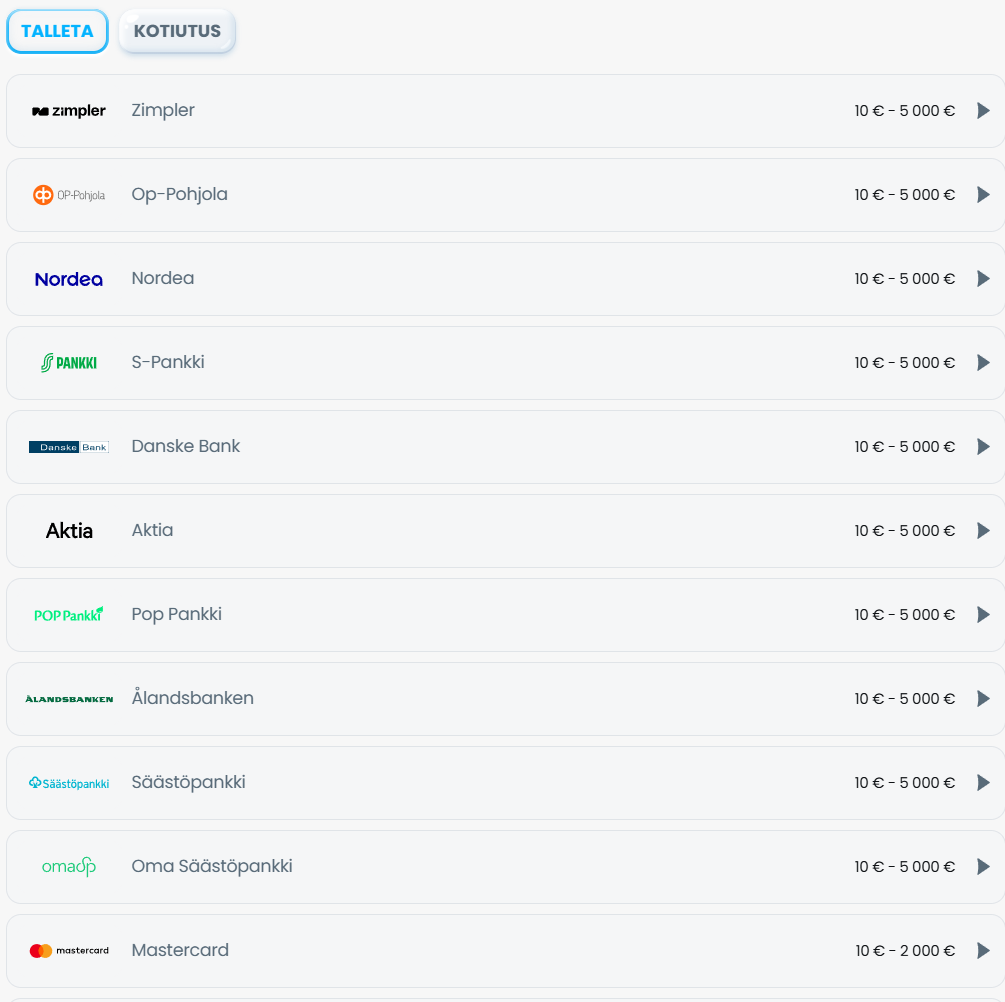Expand Oma Säästöpankki row with its arrow

pyautogui.click(x=983, y=867)
